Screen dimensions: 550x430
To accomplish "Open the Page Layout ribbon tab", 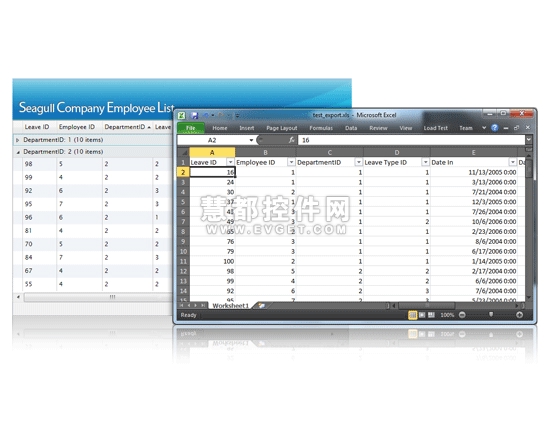I will pyautogui.click(x=282, y=128).
